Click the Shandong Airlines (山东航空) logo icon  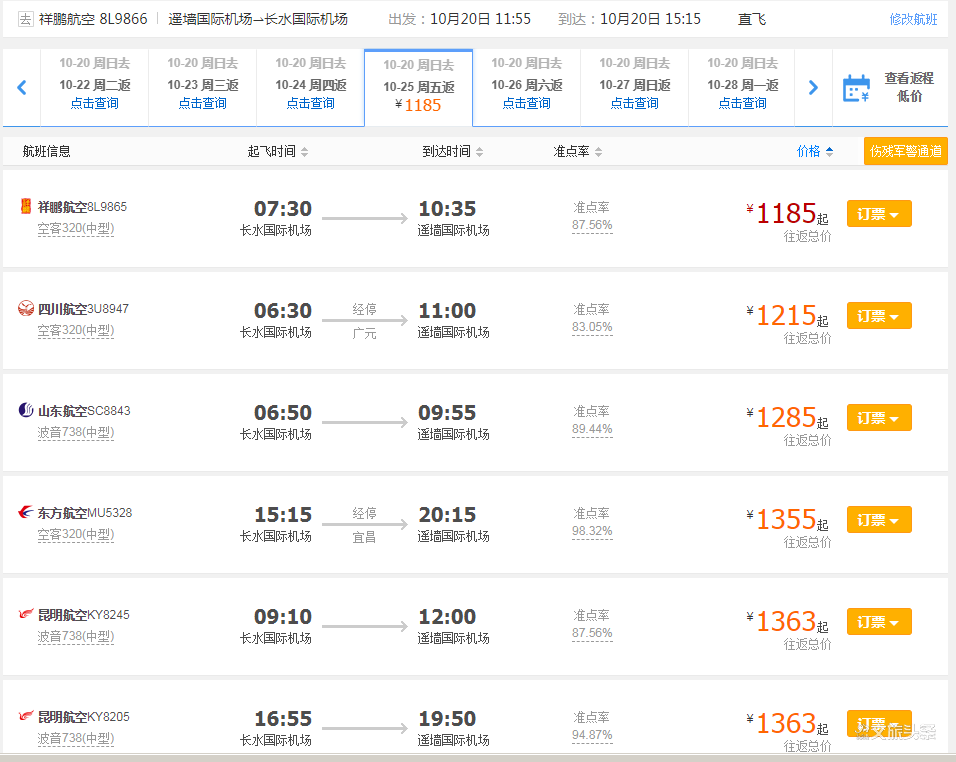click(26, 411)
